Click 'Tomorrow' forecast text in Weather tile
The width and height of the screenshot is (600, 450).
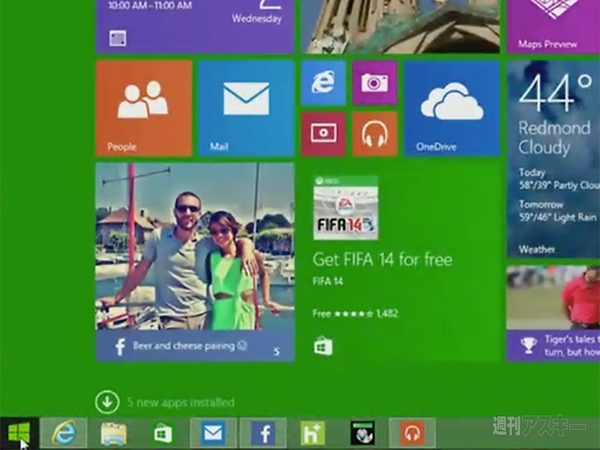tap(541, 204)
